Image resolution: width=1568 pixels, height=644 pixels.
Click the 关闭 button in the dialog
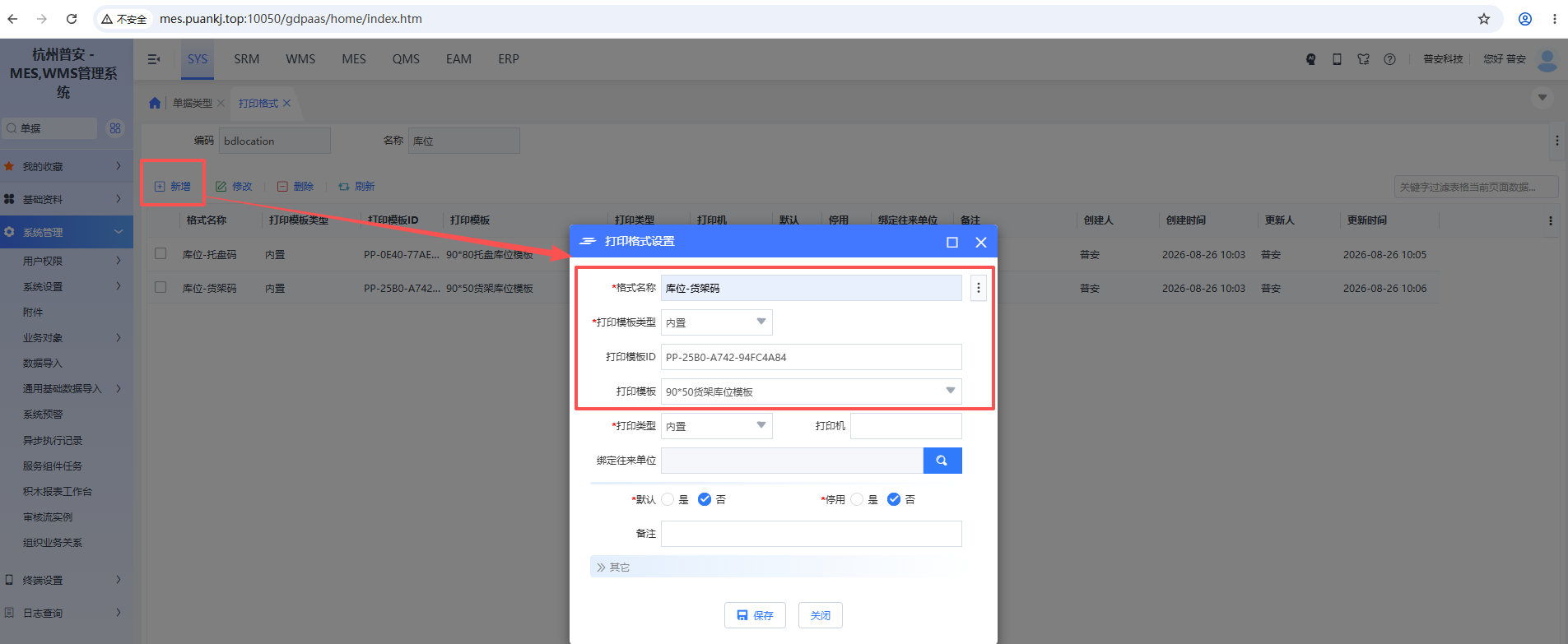[x=821, y=615]
